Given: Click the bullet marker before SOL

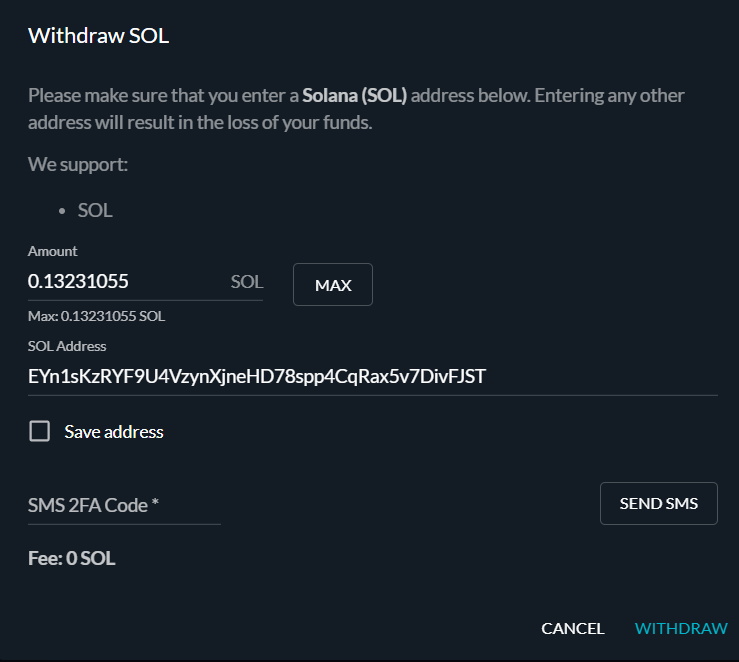Looking at the screenshot, I should 62,211.
